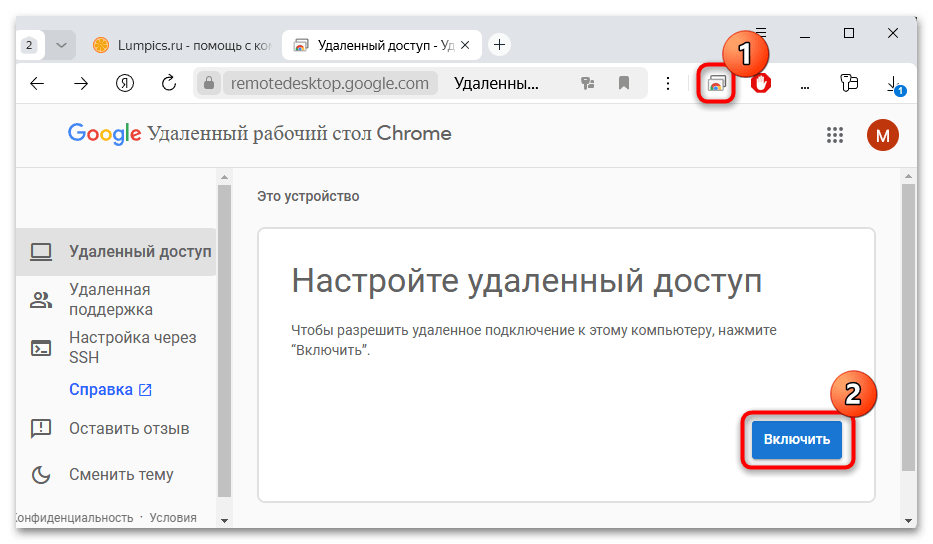The image size is (933, 544).
Task: Click the main page scrollbar up arrow
Action: point(908,177)
